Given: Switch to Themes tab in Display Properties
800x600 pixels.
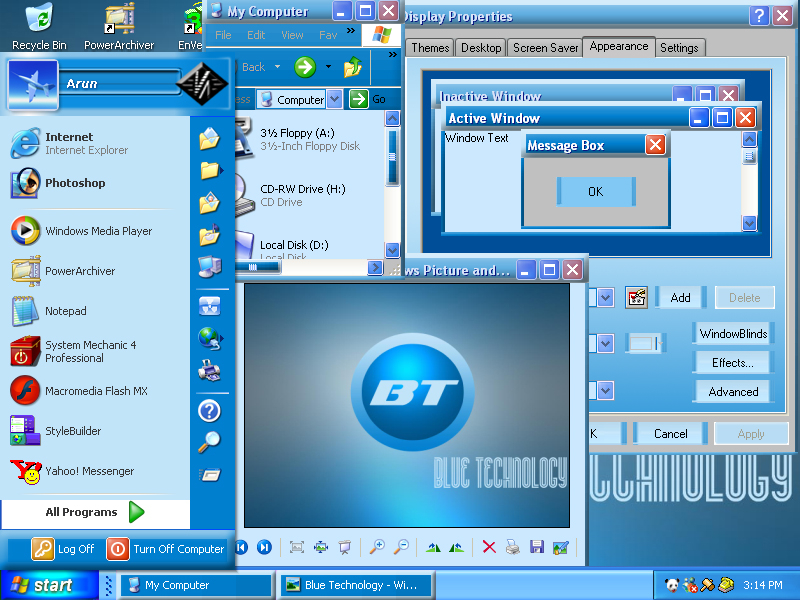Looking at the screenshot, I should 430,47.
